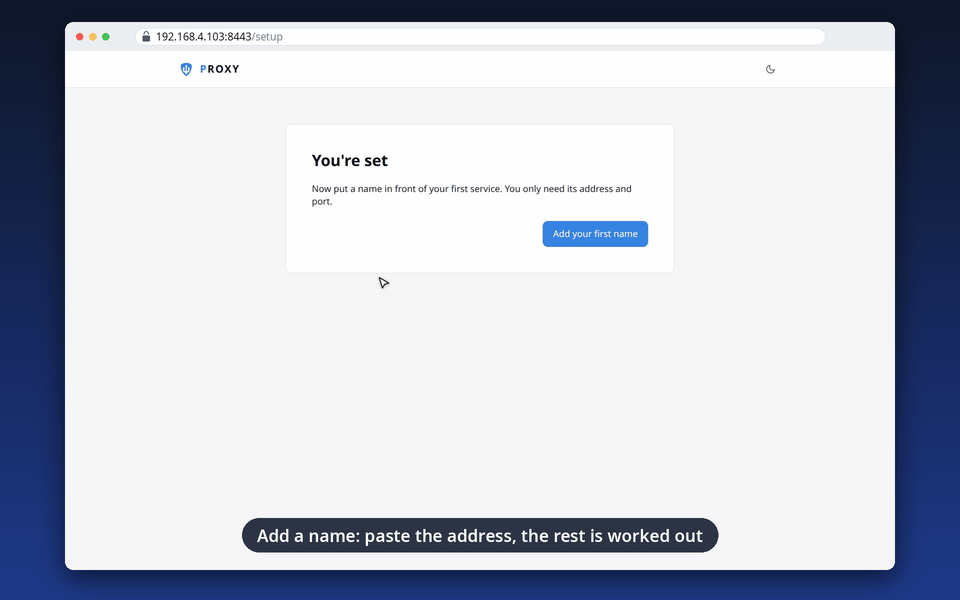The width and height of the screenshot is (960, 600).
Task: Click the Add your first name button
Action: pos(594,234)
